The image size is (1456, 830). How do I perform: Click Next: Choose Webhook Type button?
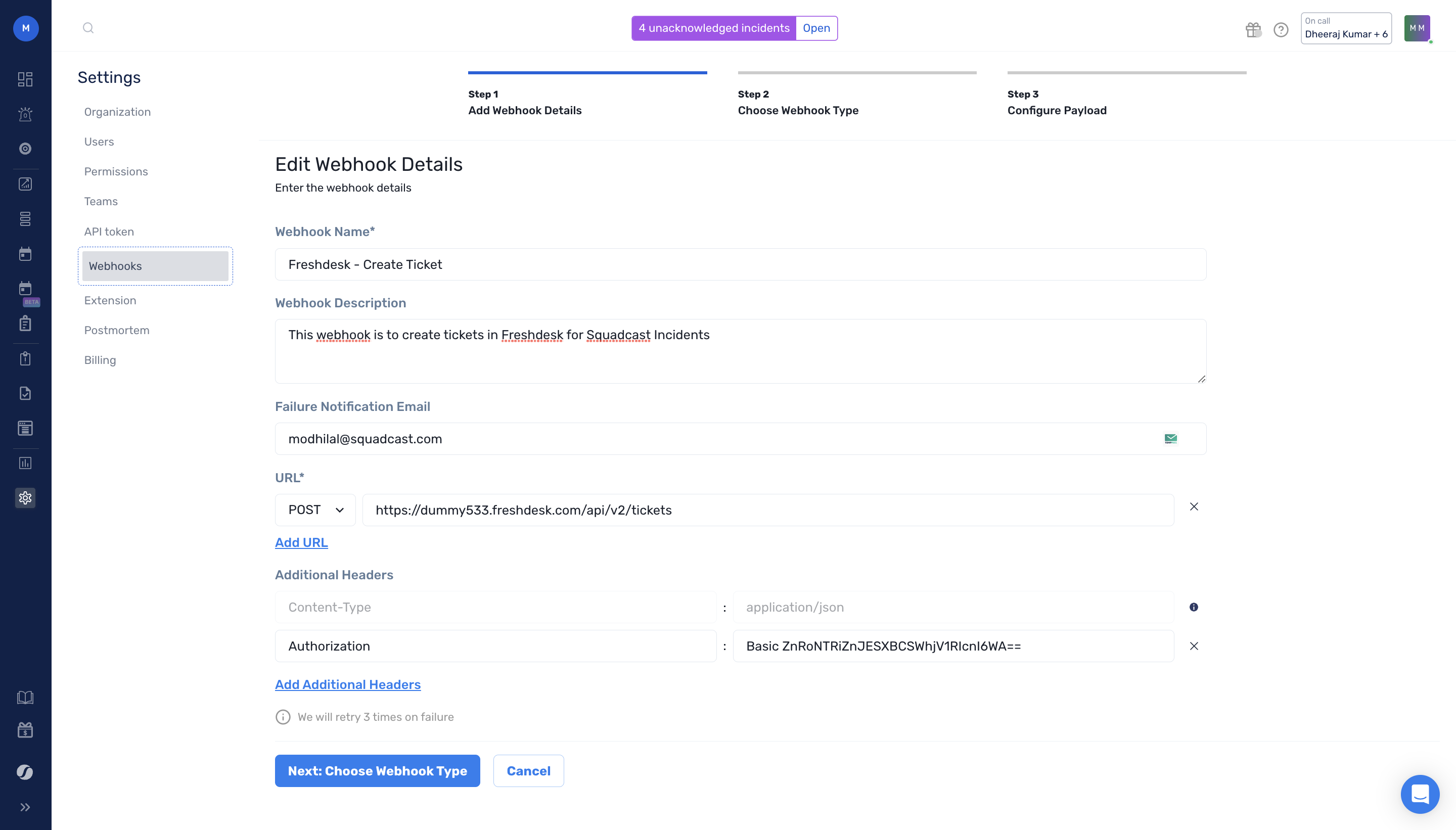[x=377, y=771]
